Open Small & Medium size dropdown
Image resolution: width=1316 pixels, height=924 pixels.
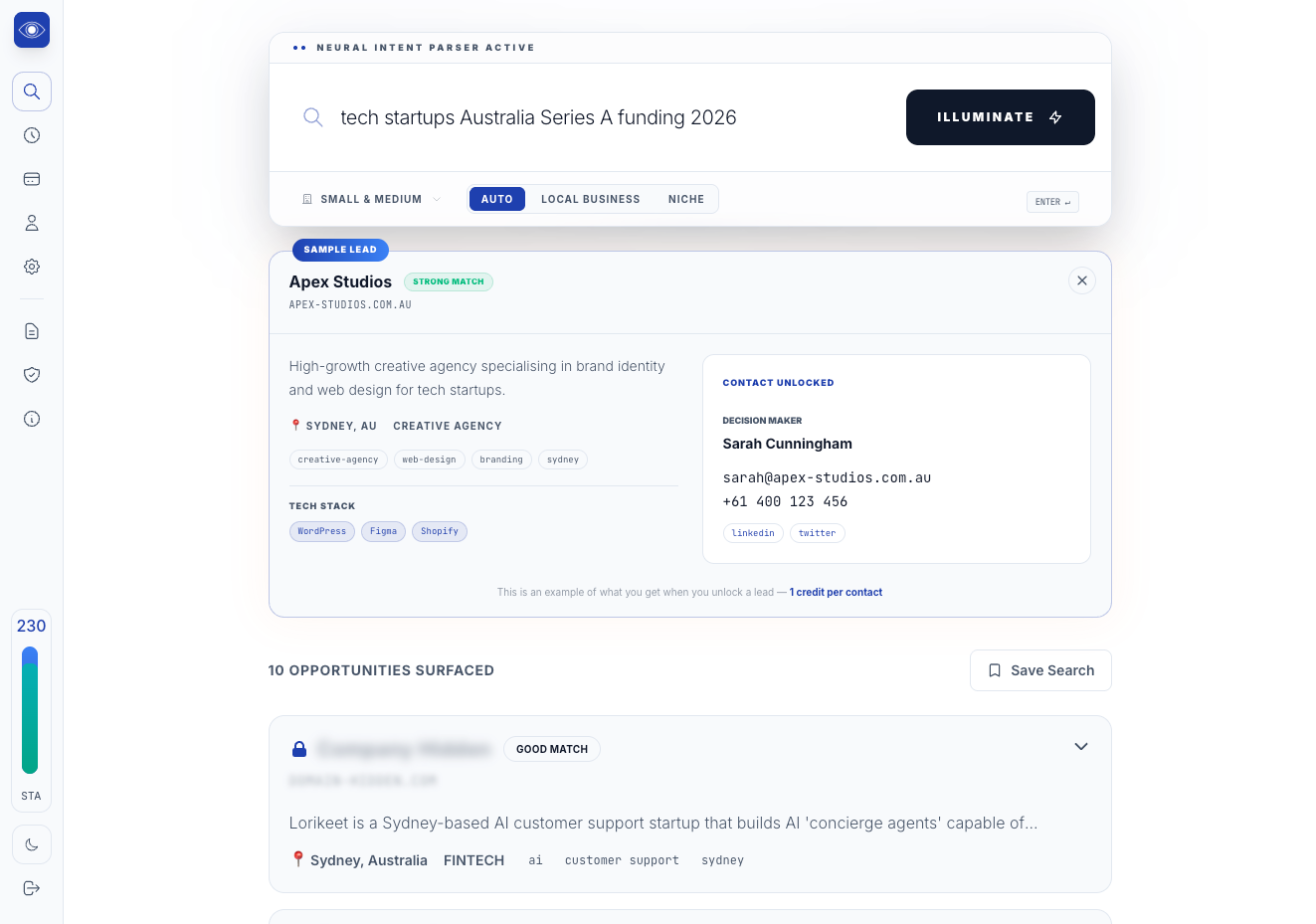click(371, 199)
